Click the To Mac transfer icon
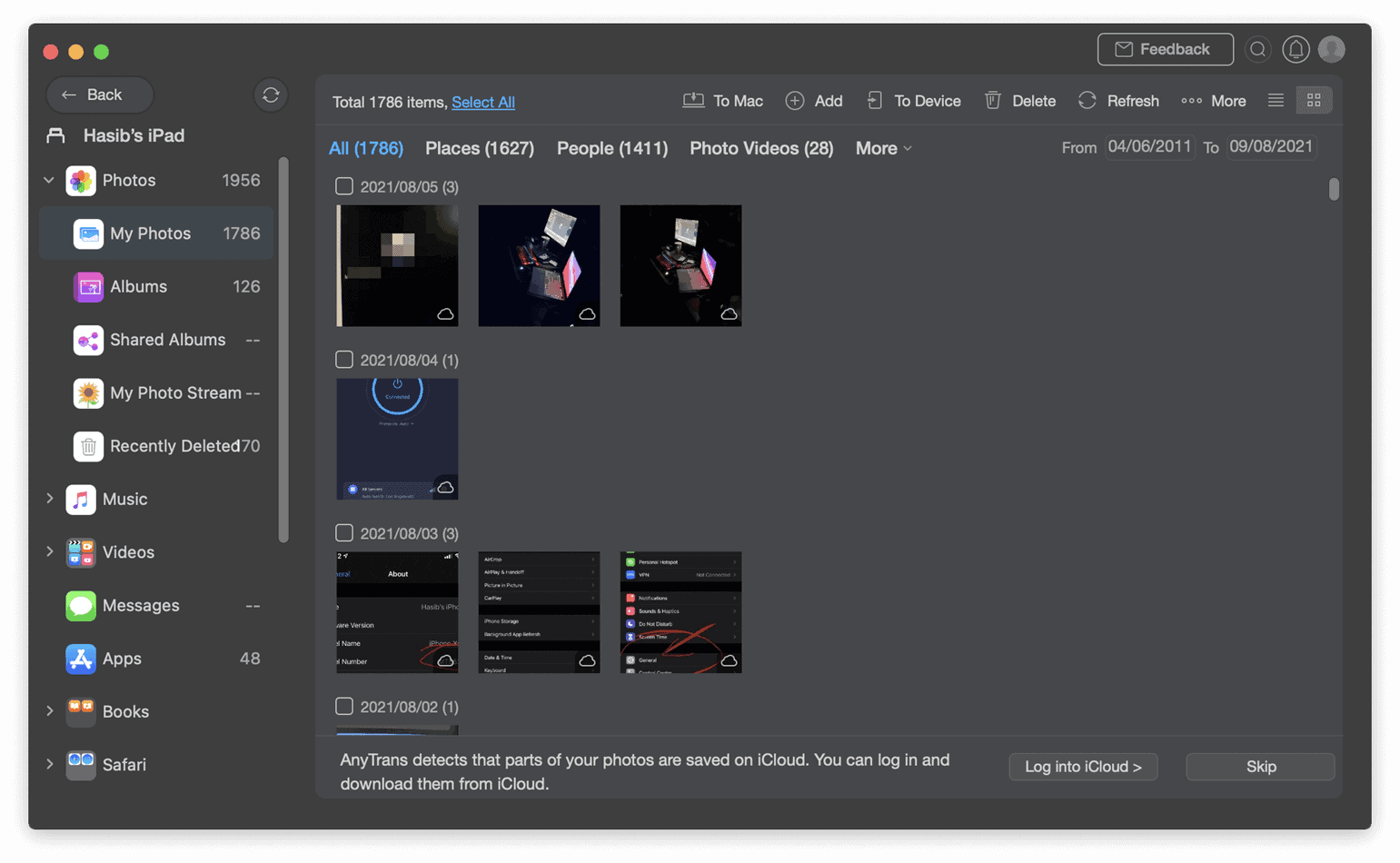This screenshot has height=863, width=1400. click(693, 100)
